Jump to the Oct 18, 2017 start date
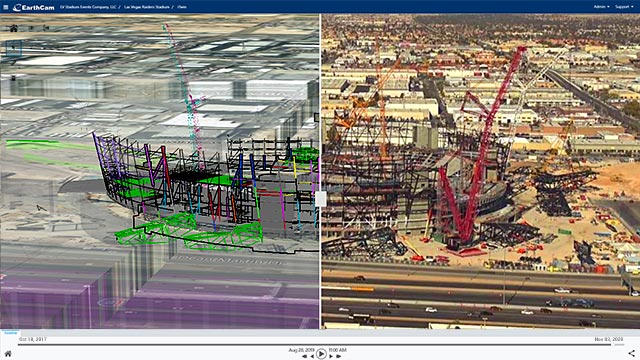640x360 pixels. [x=33, y=339]
